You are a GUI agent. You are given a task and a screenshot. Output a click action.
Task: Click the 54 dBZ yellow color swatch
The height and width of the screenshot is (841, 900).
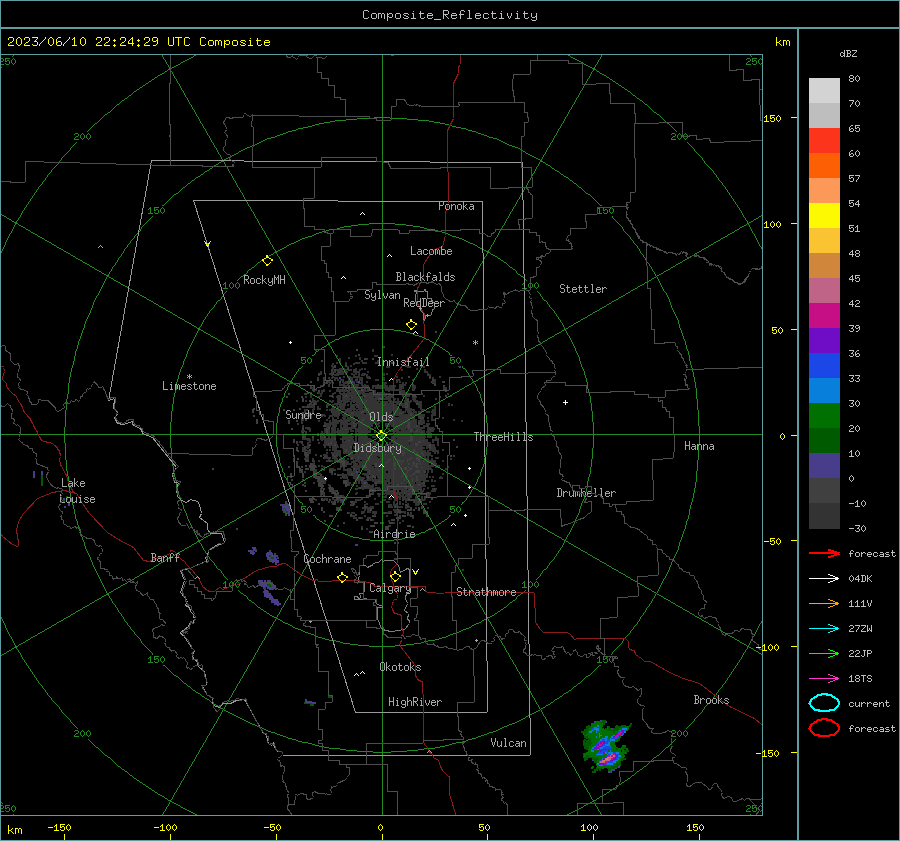point(824,215)
